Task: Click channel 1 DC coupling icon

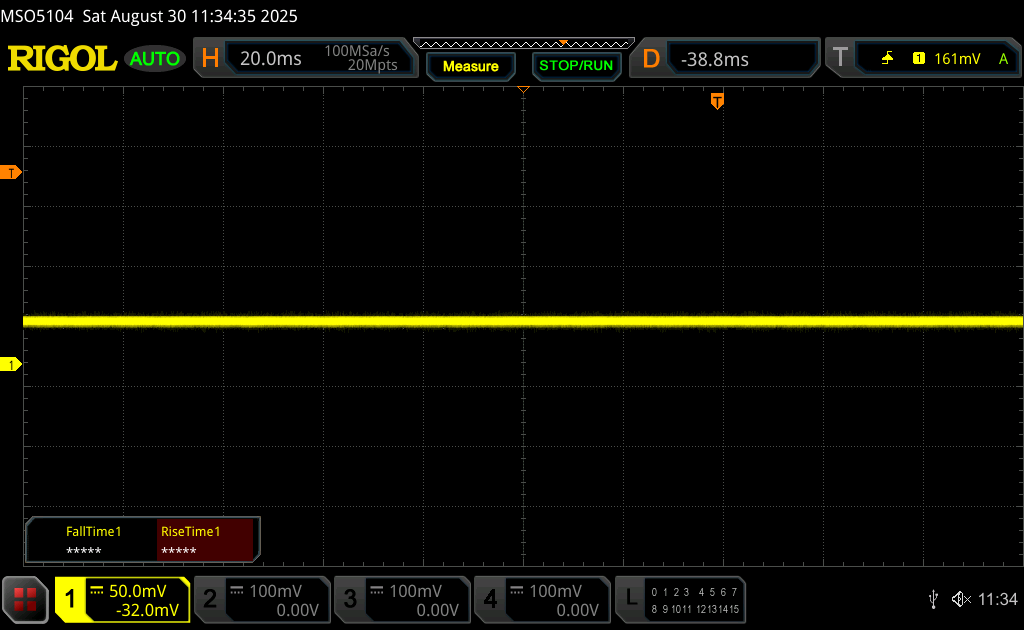Action: 97,591
